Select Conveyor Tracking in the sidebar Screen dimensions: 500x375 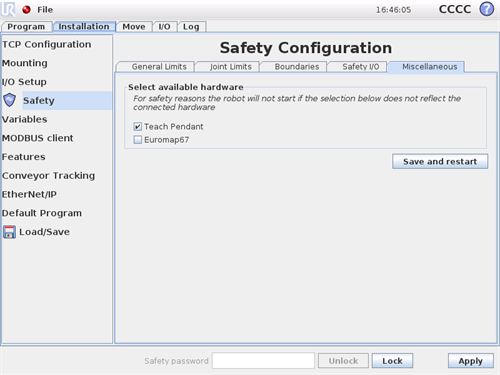pyautogui.click(x=49, y=175)
